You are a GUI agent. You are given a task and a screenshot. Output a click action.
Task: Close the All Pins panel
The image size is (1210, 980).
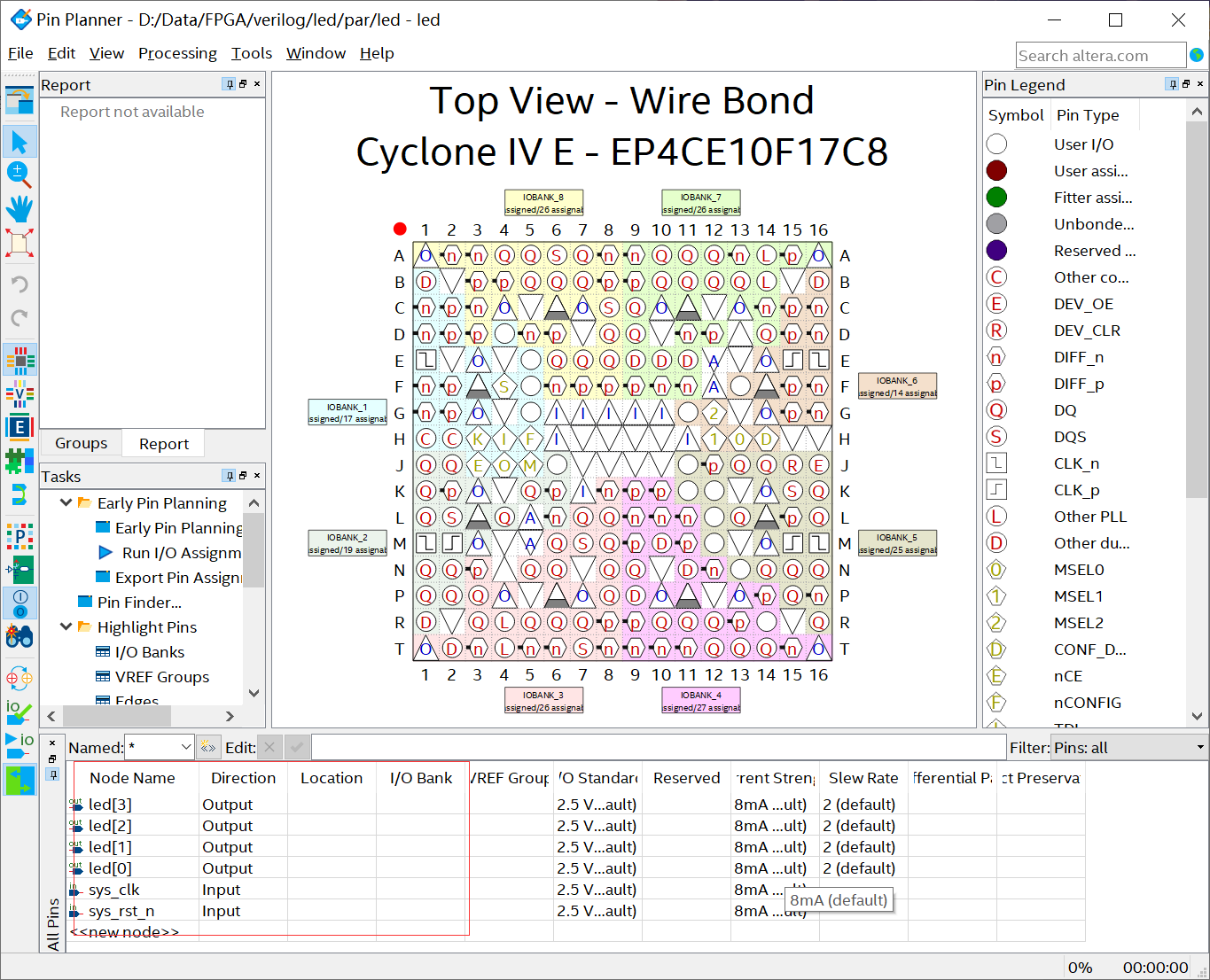click(x=52, y=743)
